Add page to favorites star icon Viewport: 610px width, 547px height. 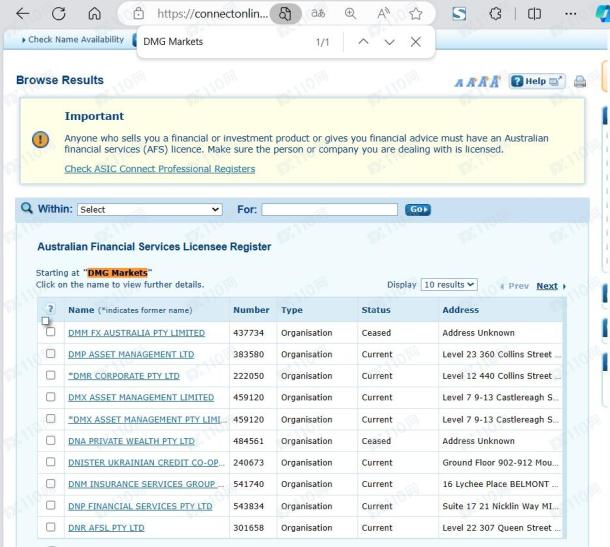coord(416,14)
